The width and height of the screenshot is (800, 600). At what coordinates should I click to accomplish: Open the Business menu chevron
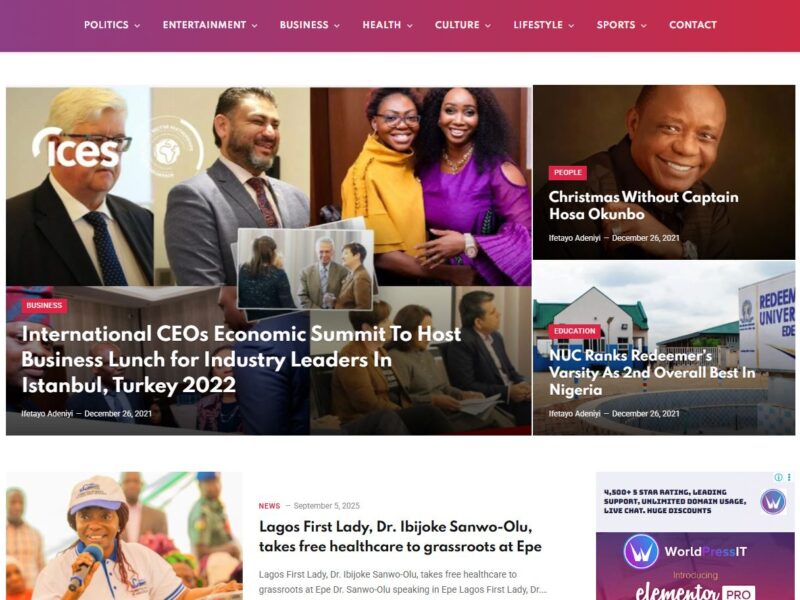[337, 26]
